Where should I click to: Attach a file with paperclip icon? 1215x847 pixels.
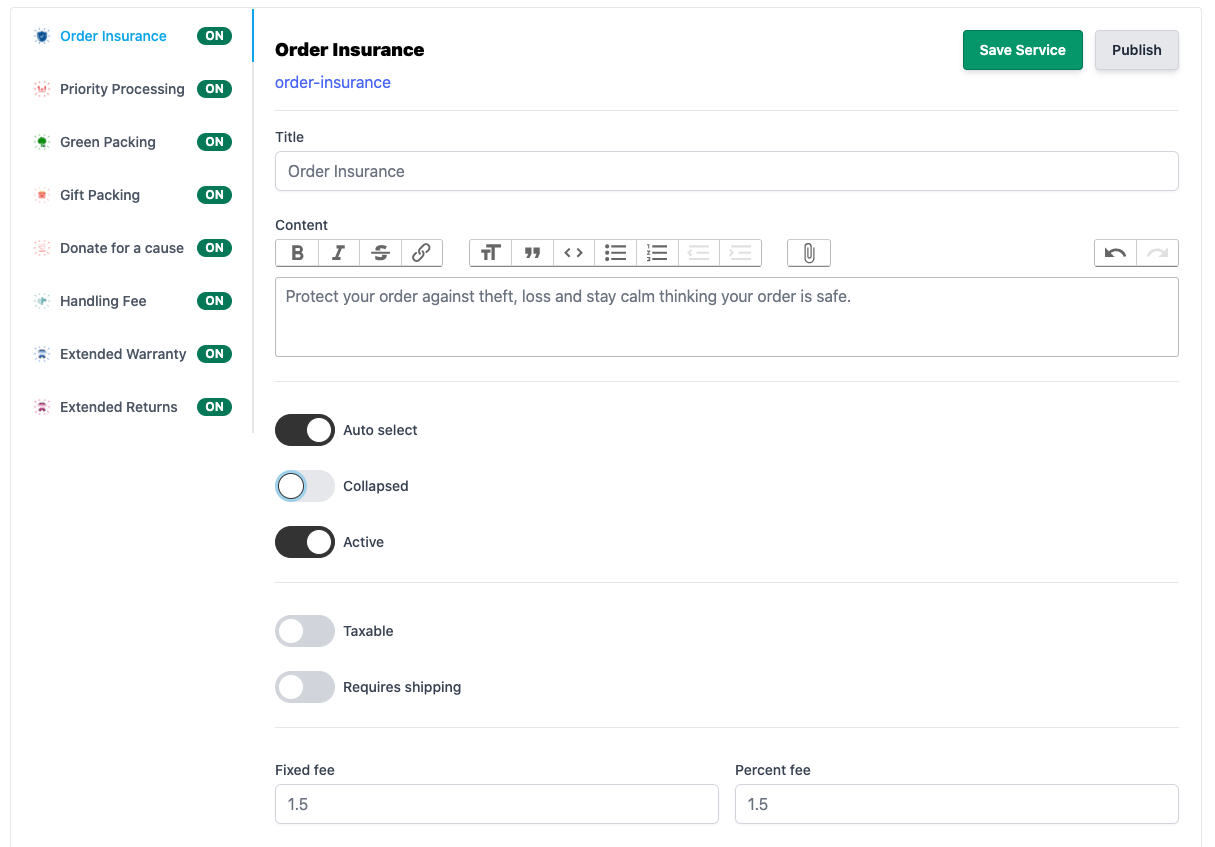pos(808,253)
